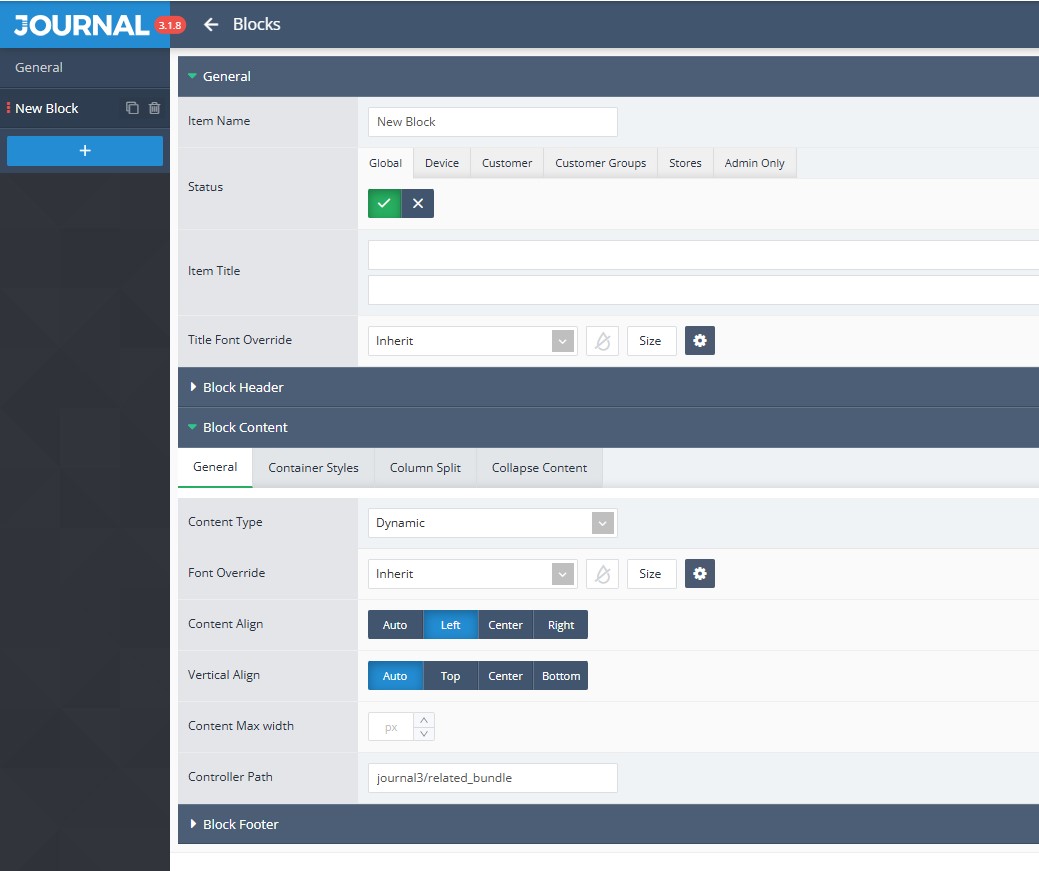Click the Size button for Title Font Override

tap(650, 341)
